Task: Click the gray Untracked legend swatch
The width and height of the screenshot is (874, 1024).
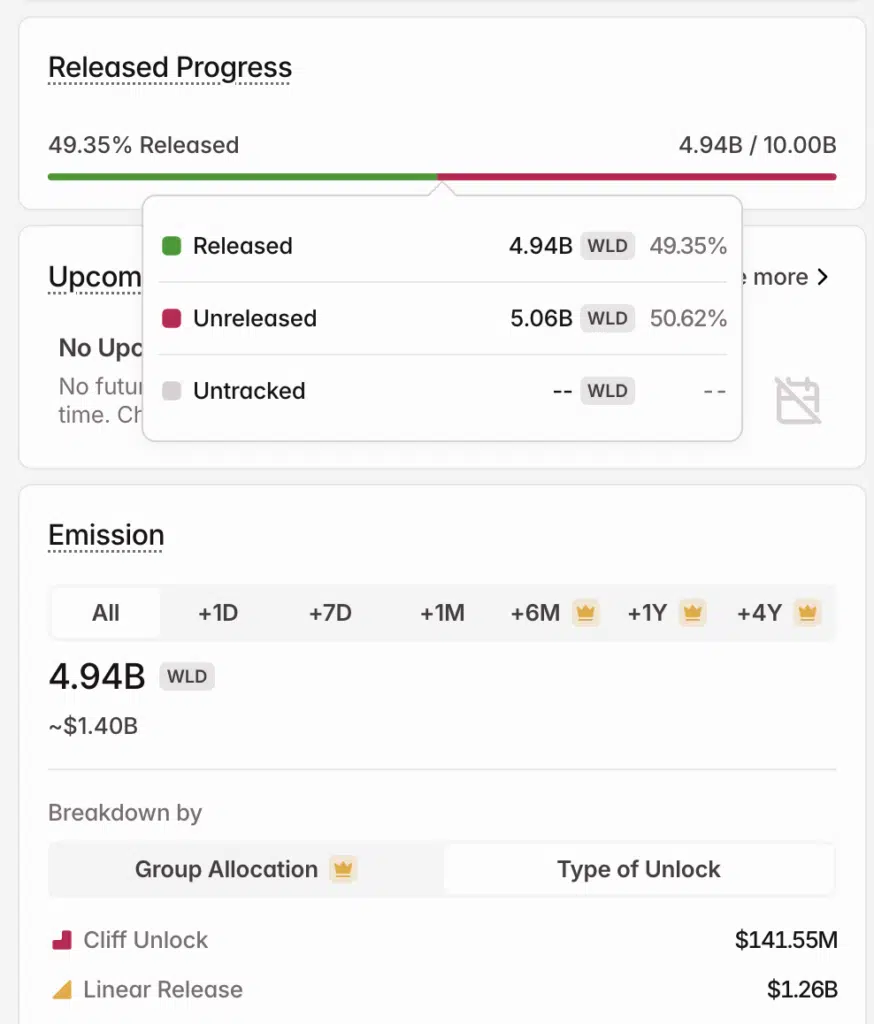Action: click(172, 391)
